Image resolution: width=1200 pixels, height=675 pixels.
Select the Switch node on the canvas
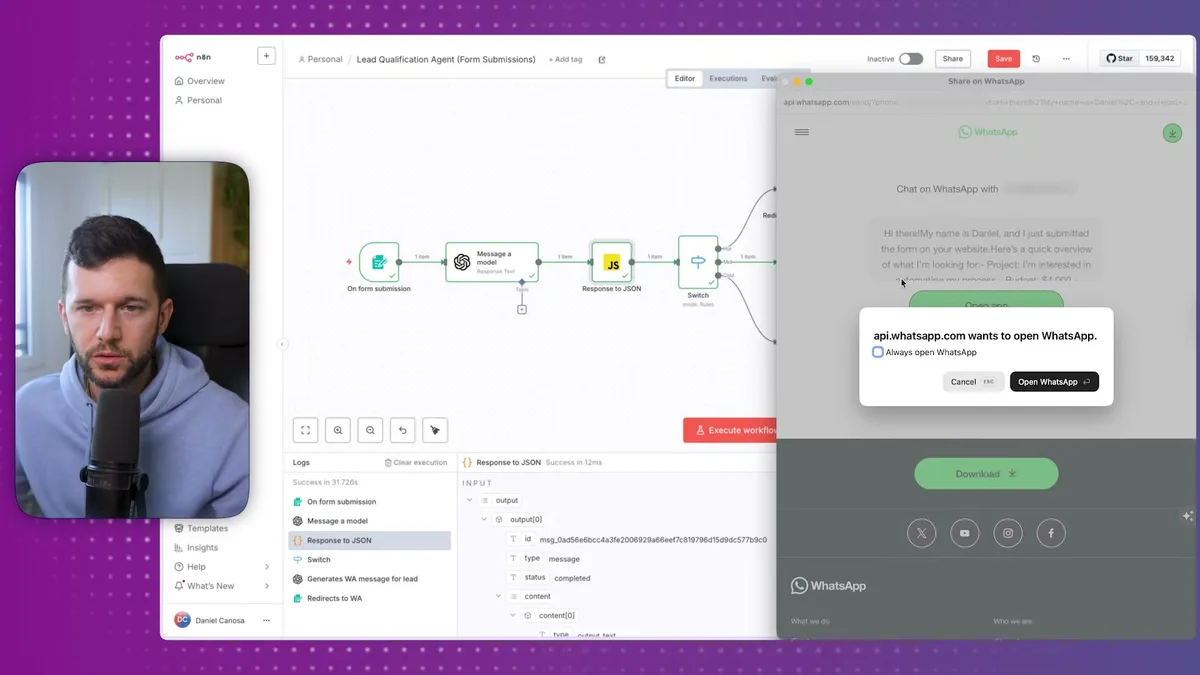click(x=697, y=262)
